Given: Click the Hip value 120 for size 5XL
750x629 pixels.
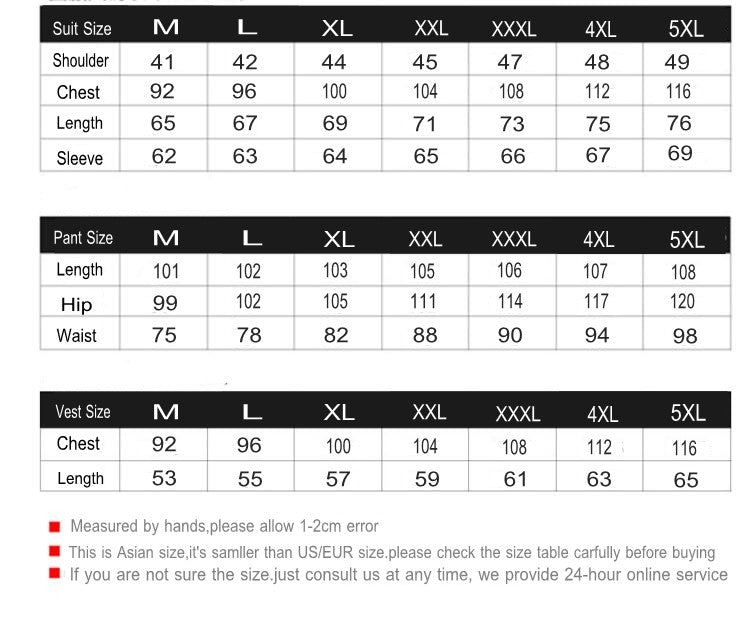Looking at the screenshot, I should 682,302.
